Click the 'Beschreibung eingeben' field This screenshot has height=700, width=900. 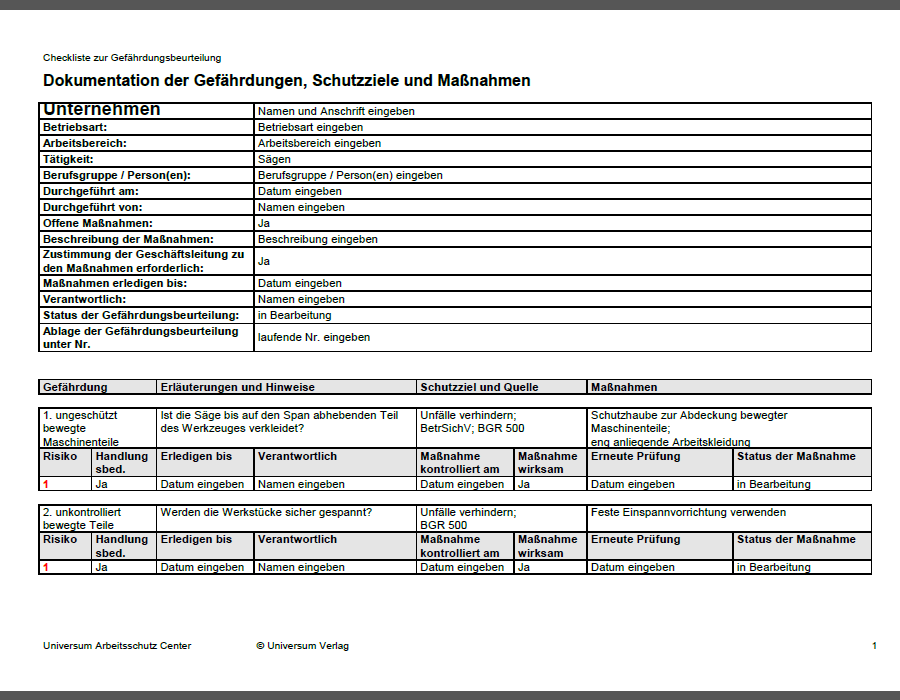tap(562, 239)
